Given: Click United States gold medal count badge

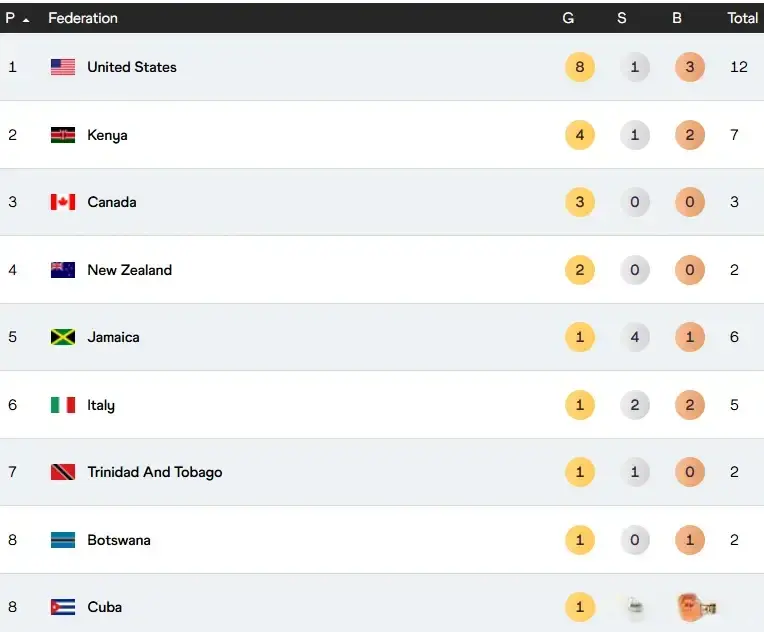Looking at the screenshot, I should tap(579, 67).
